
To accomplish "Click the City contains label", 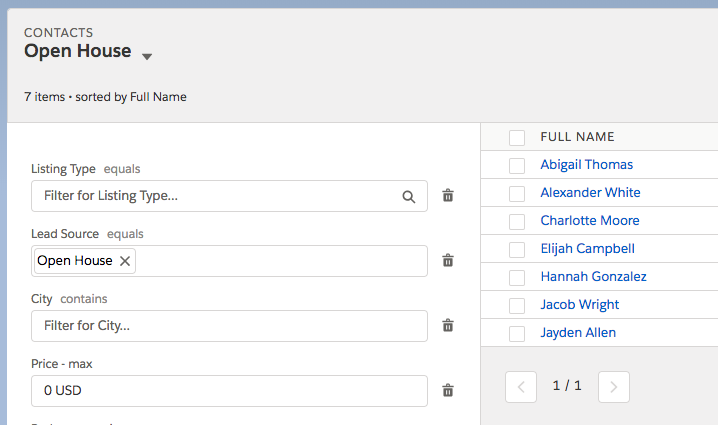I will point(69,299).
